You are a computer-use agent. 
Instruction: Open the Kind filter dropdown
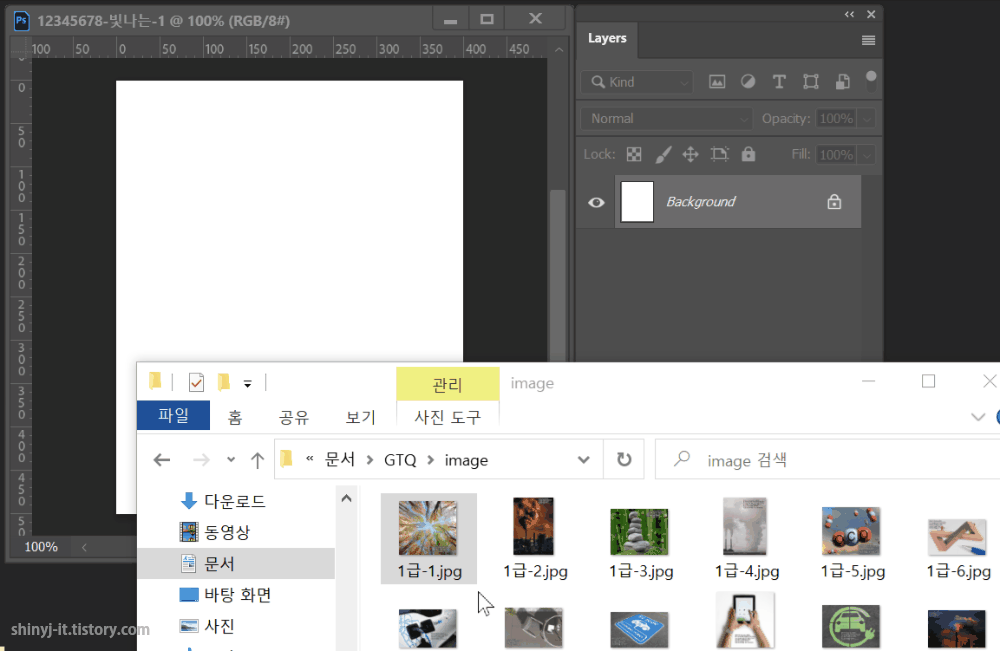pos(636,82)
